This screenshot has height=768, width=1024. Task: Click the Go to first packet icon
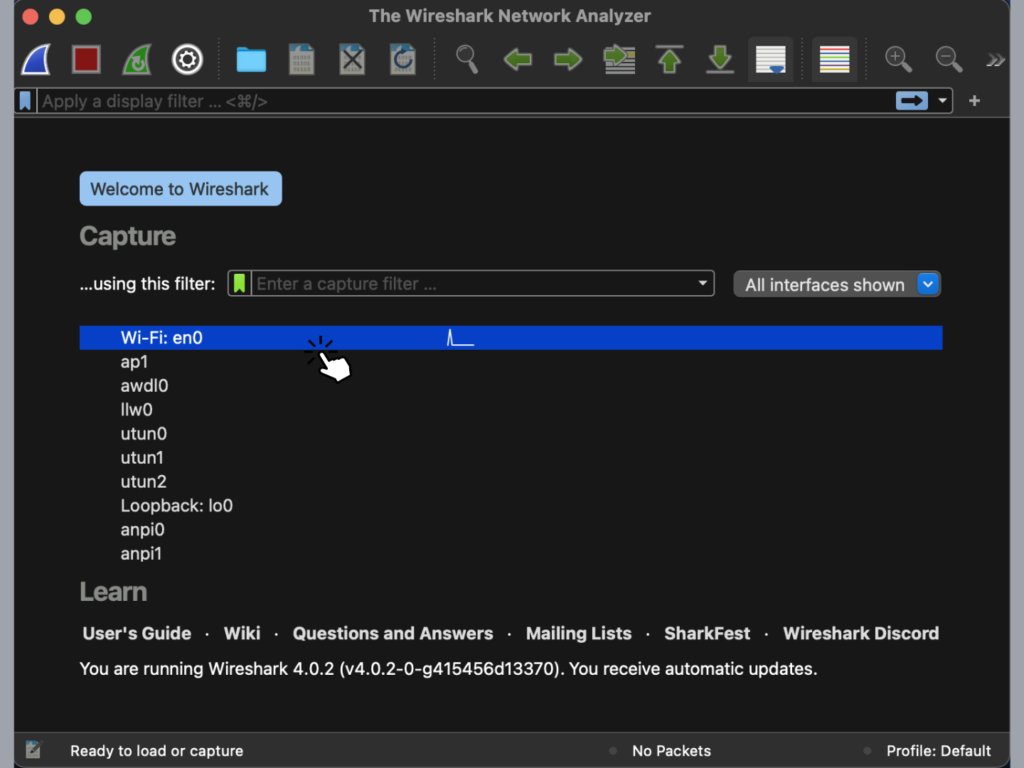pos(669,60)
